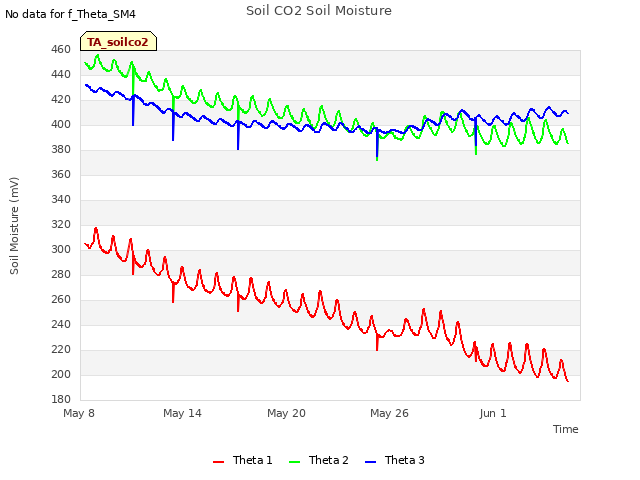Click the 260 y-axis label

click(61, 299)
